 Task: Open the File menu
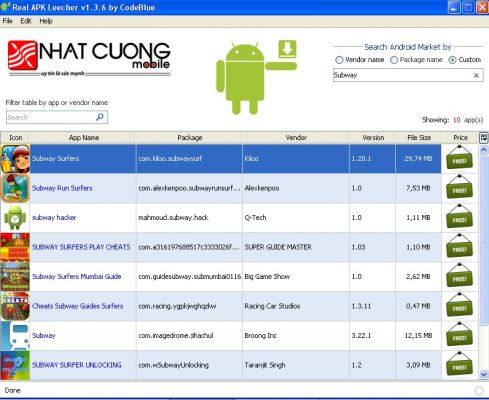tap(7, 21)
